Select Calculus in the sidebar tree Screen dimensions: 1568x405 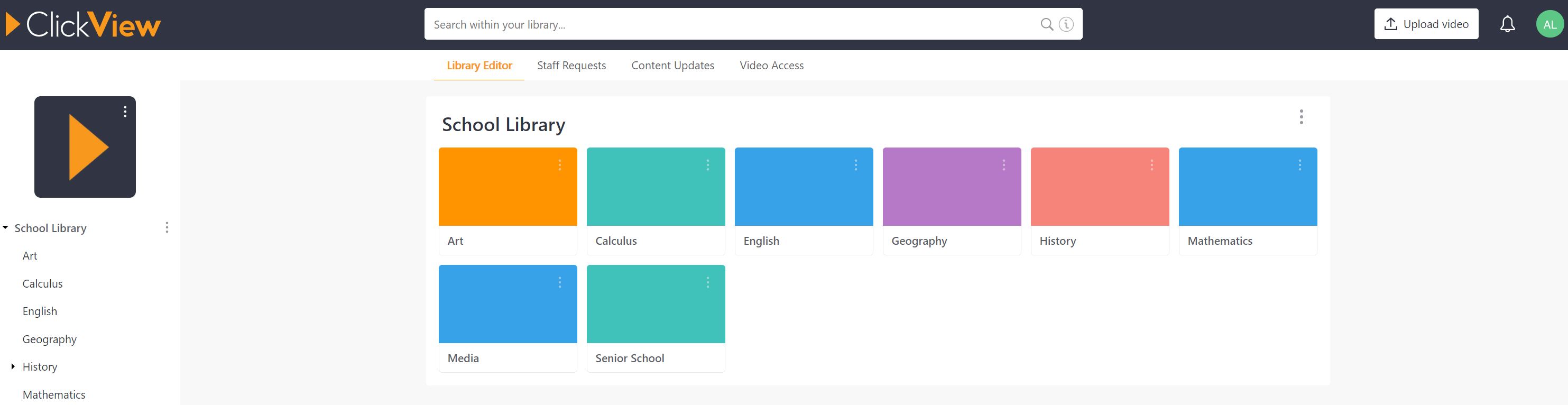coord(43,284)
